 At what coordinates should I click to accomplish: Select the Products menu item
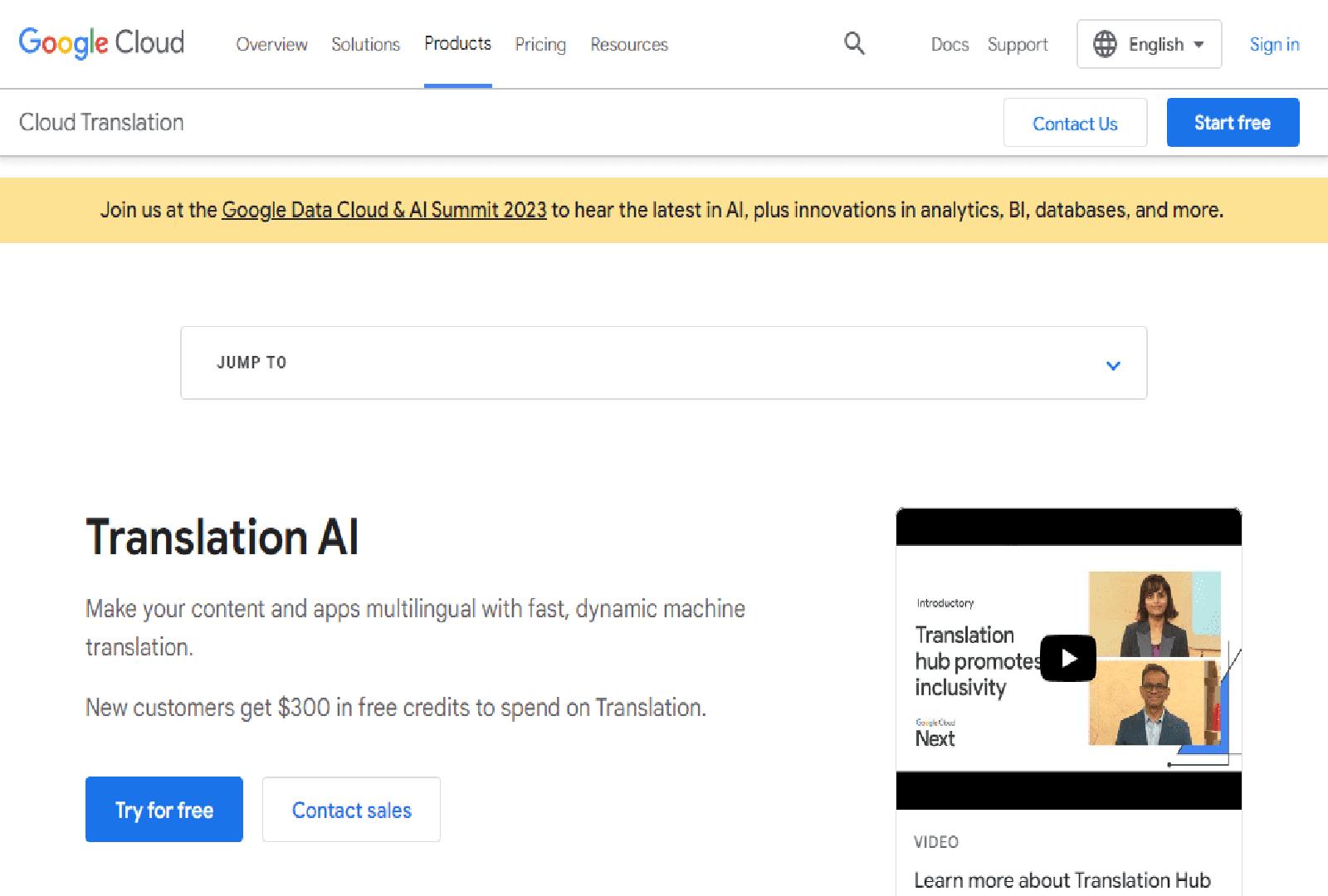coord(457,44)
